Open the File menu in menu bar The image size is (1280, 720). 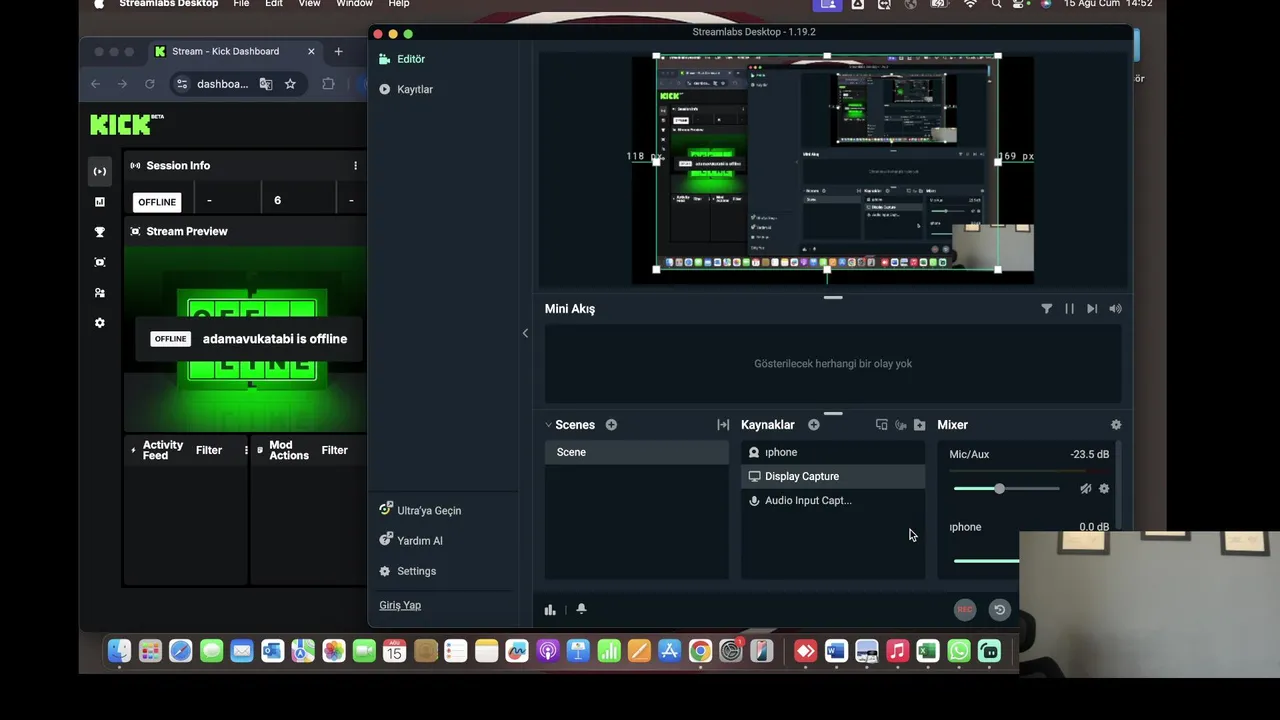coord(241,4)
